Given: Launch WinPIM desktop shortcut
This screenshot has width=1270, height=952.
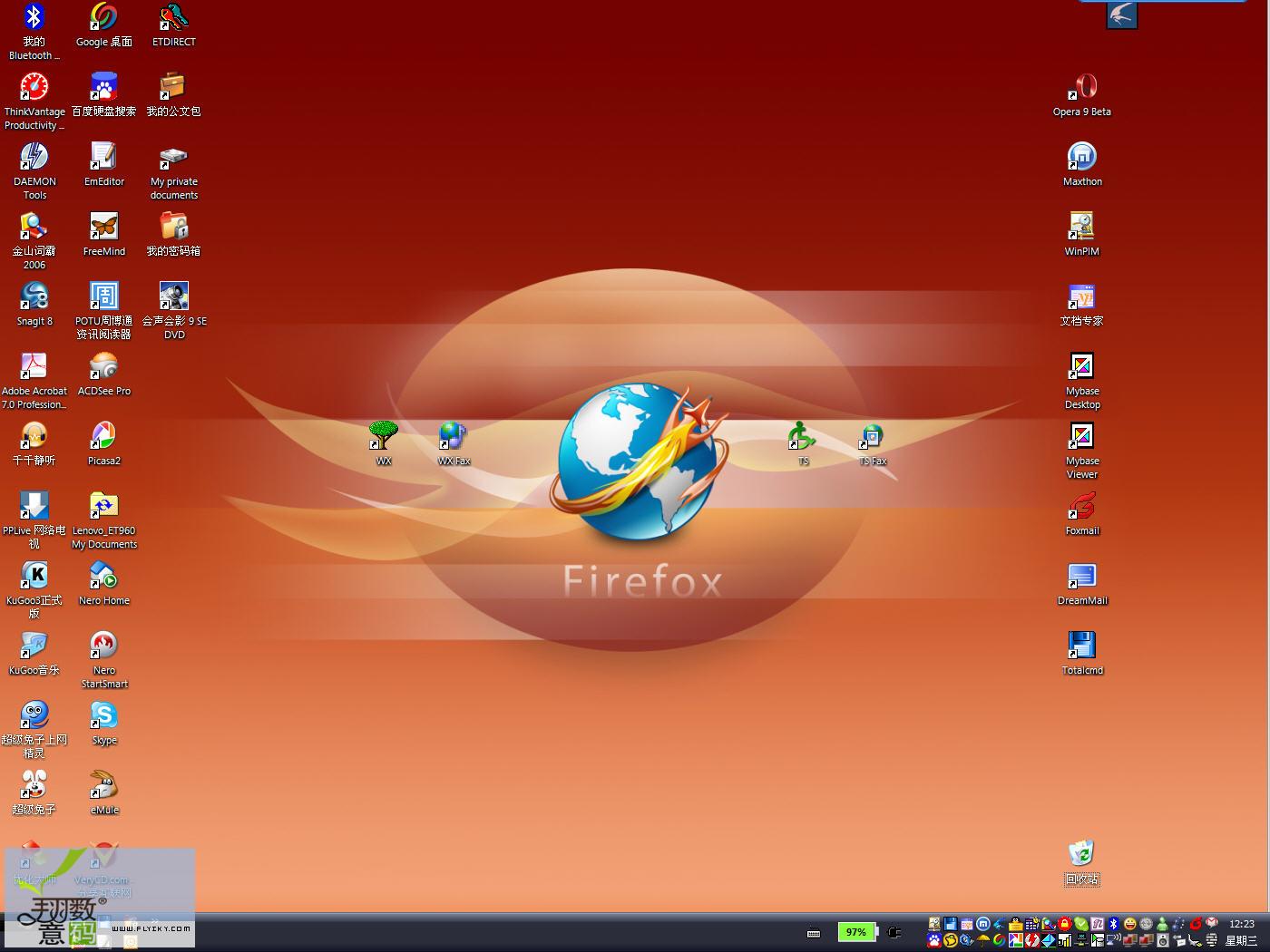Looking at the screenshot, I should click(1081, 235).
